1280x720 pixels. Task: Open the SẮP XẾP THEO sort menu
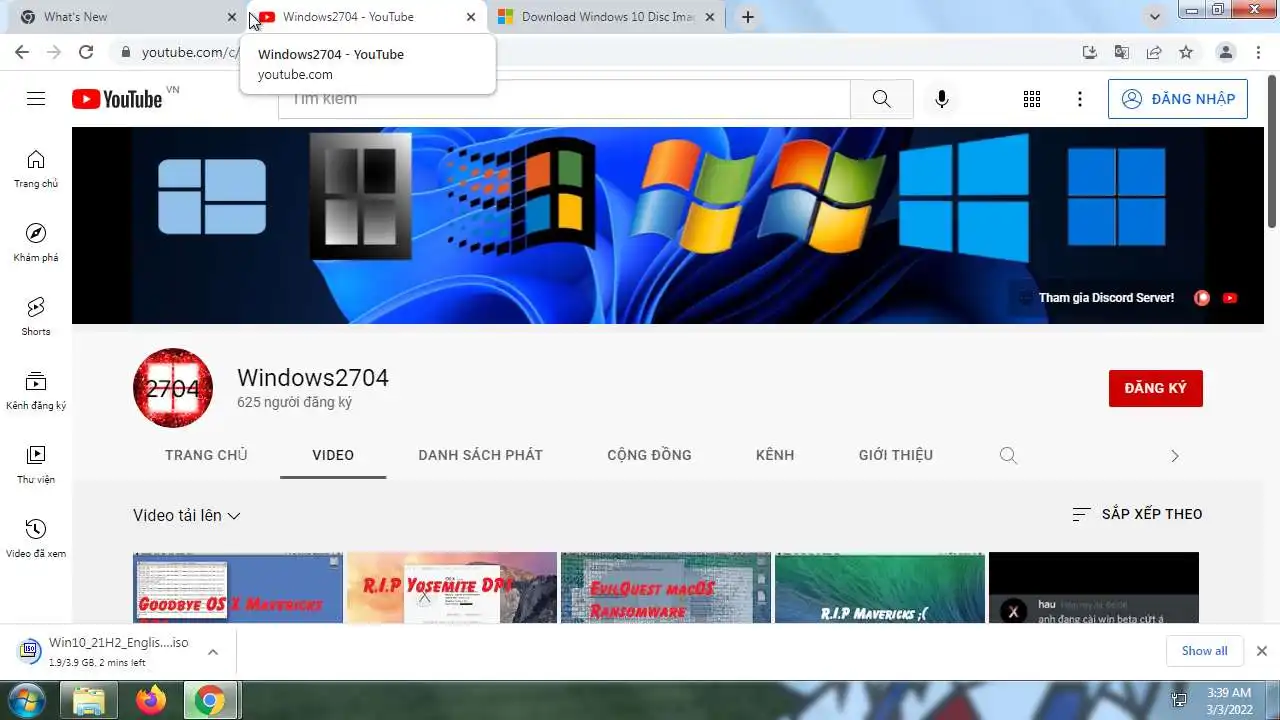[1137, 514]
